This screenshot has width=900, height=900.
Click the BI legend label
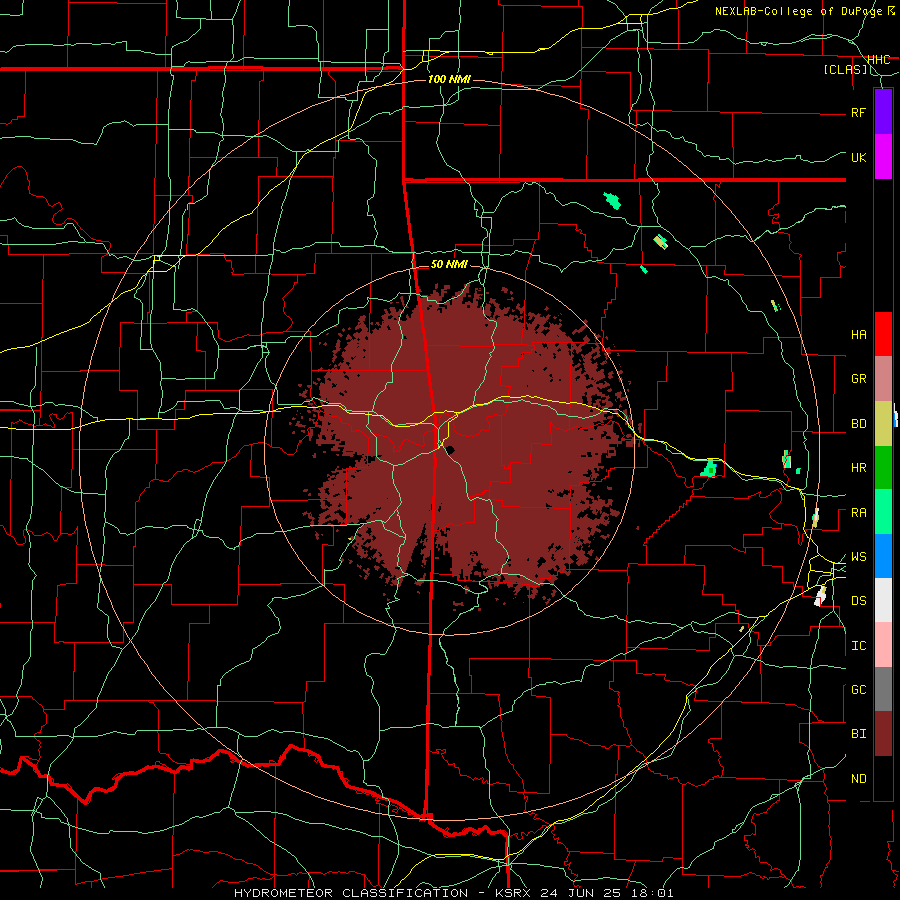point(858,734)
